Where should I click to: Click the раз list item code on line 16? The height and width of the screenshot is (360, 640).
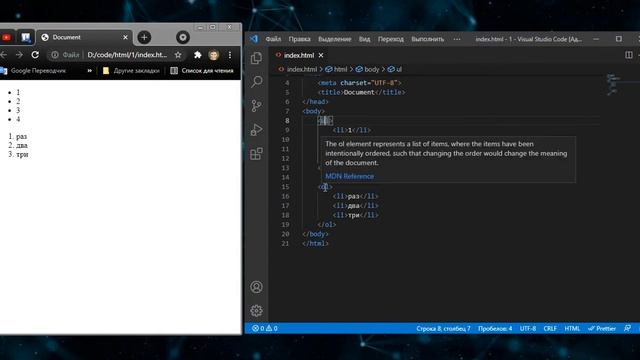(355, 196)
